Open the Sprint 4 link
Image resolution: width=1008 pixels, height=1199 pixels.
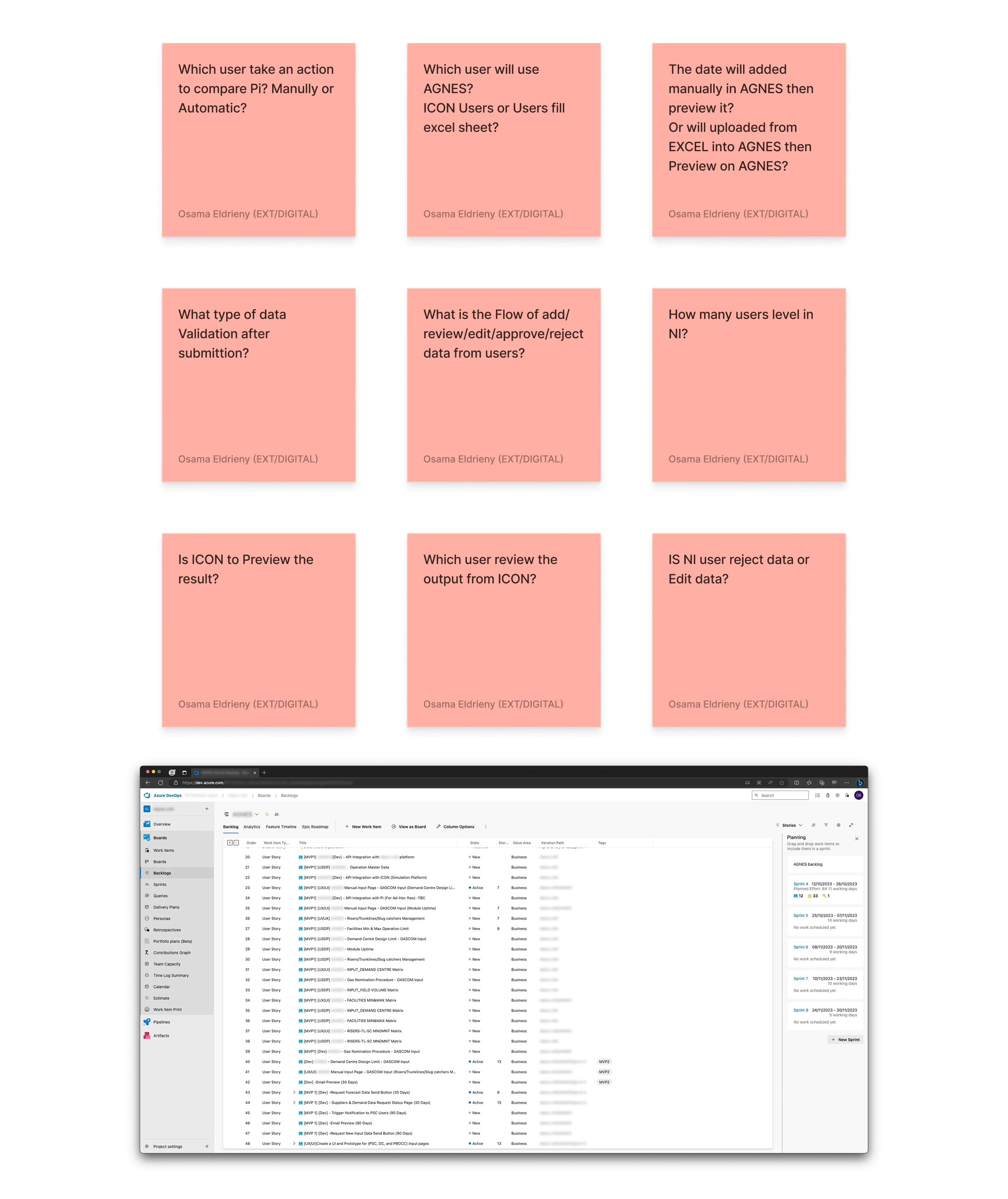[x=801, y=884]
